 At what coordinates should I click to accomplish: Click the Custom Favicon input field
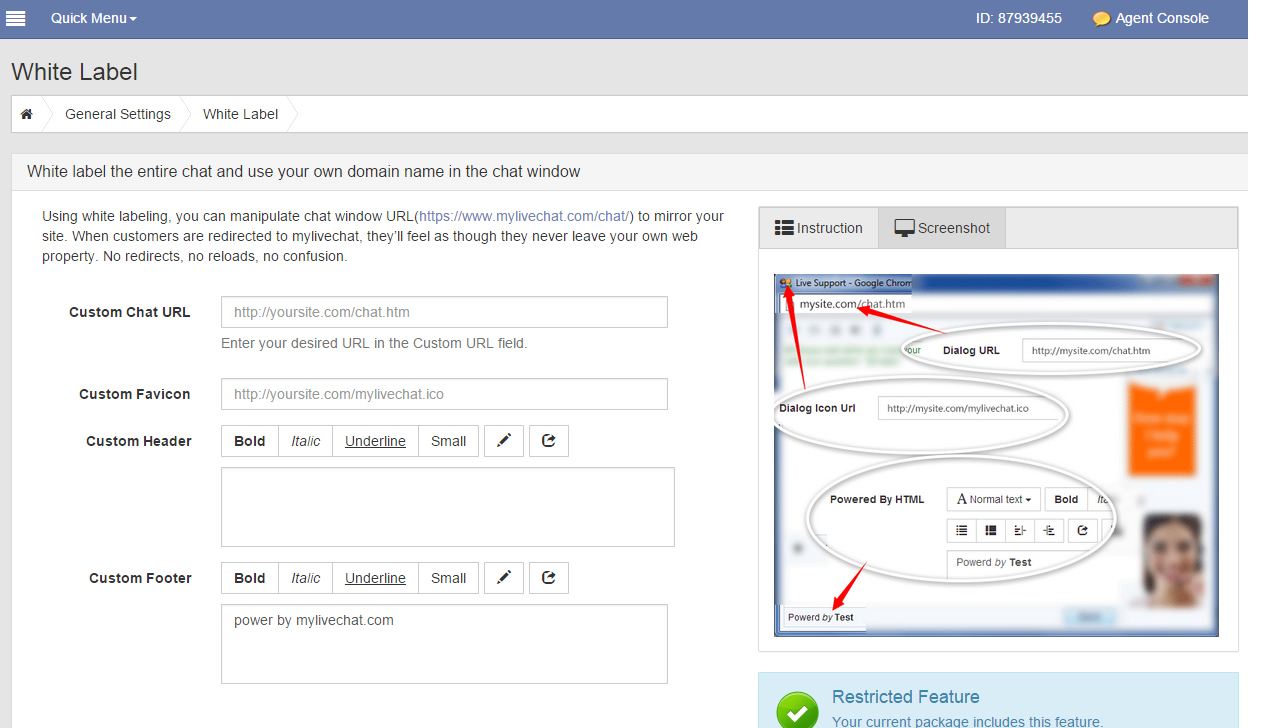point(444,394)
